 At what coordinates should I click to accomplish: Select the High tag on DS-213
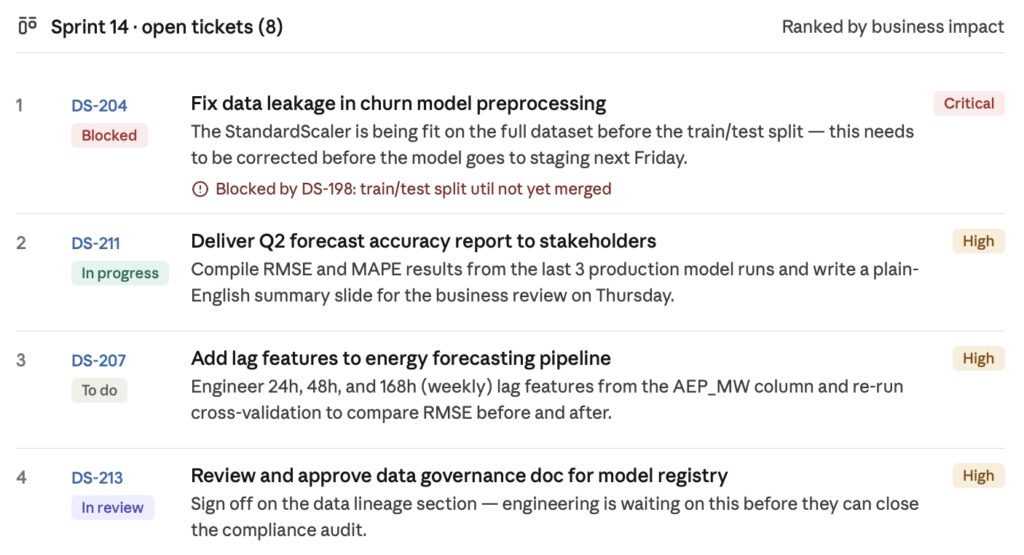coord(978,476)
